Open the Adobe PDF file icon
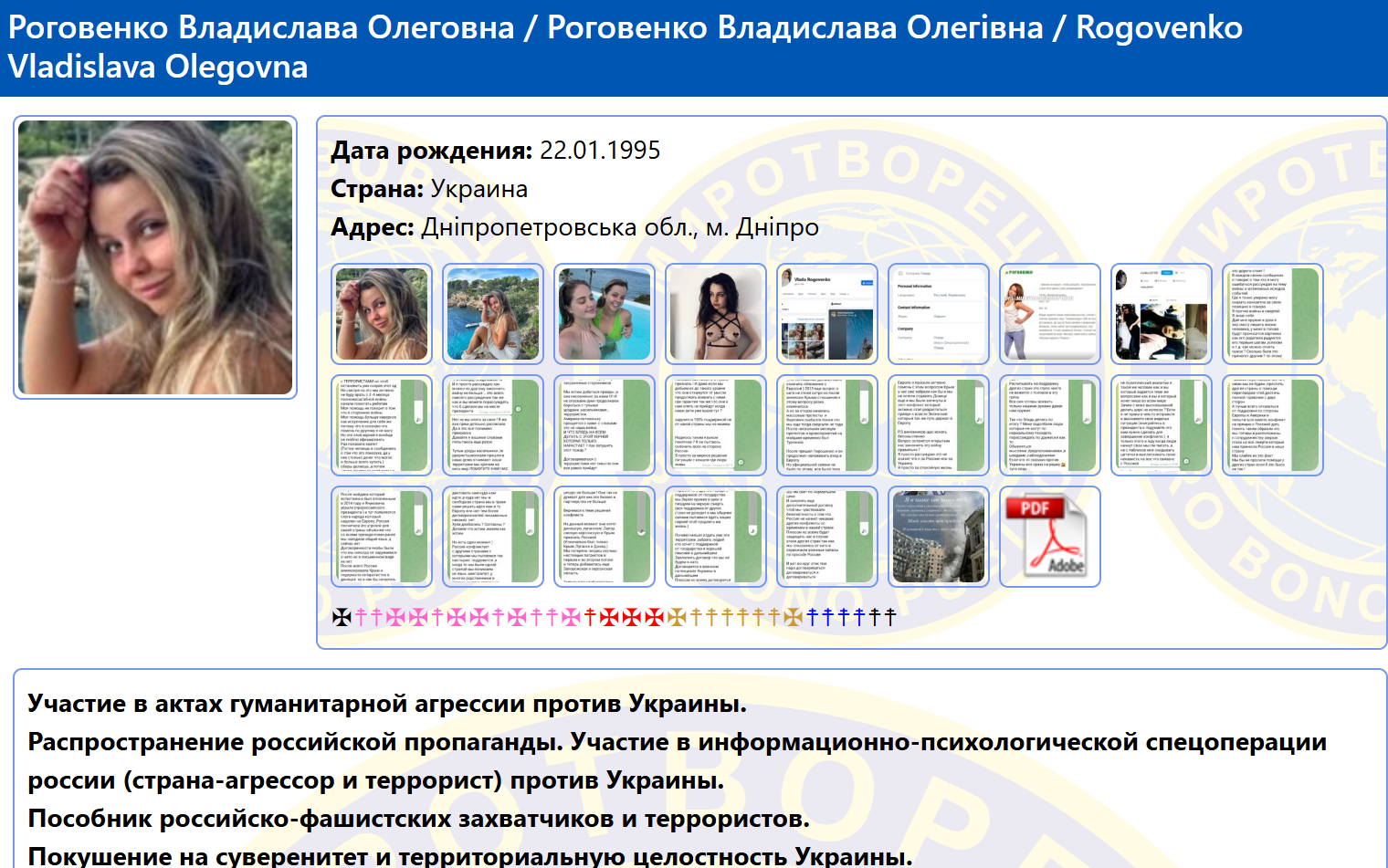This screenshot has width=1388, height=868. tap(1049, 537)
